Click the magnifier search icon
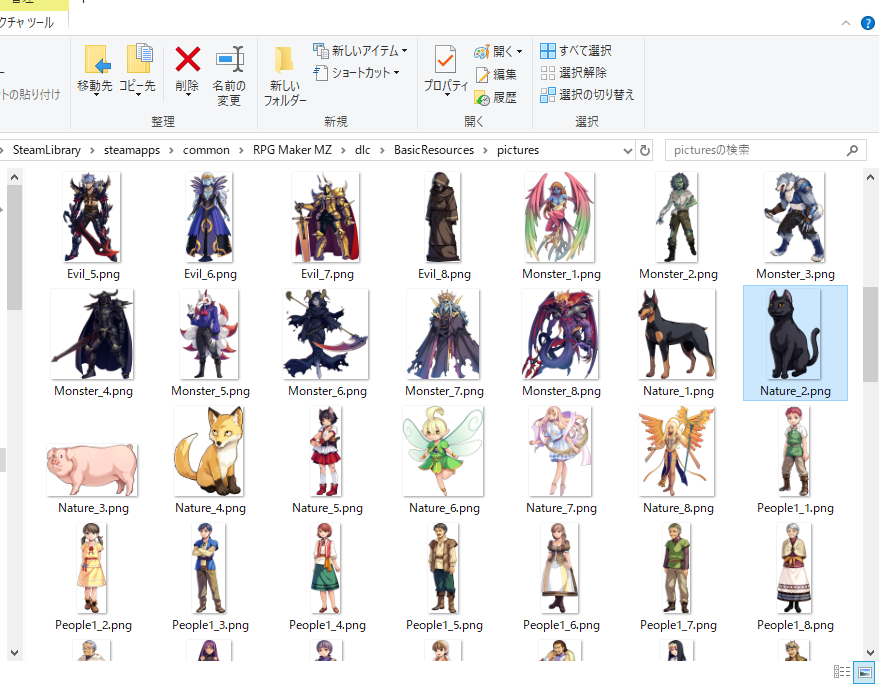The width and height of the screenshot is (880, 685). (852, 150)
